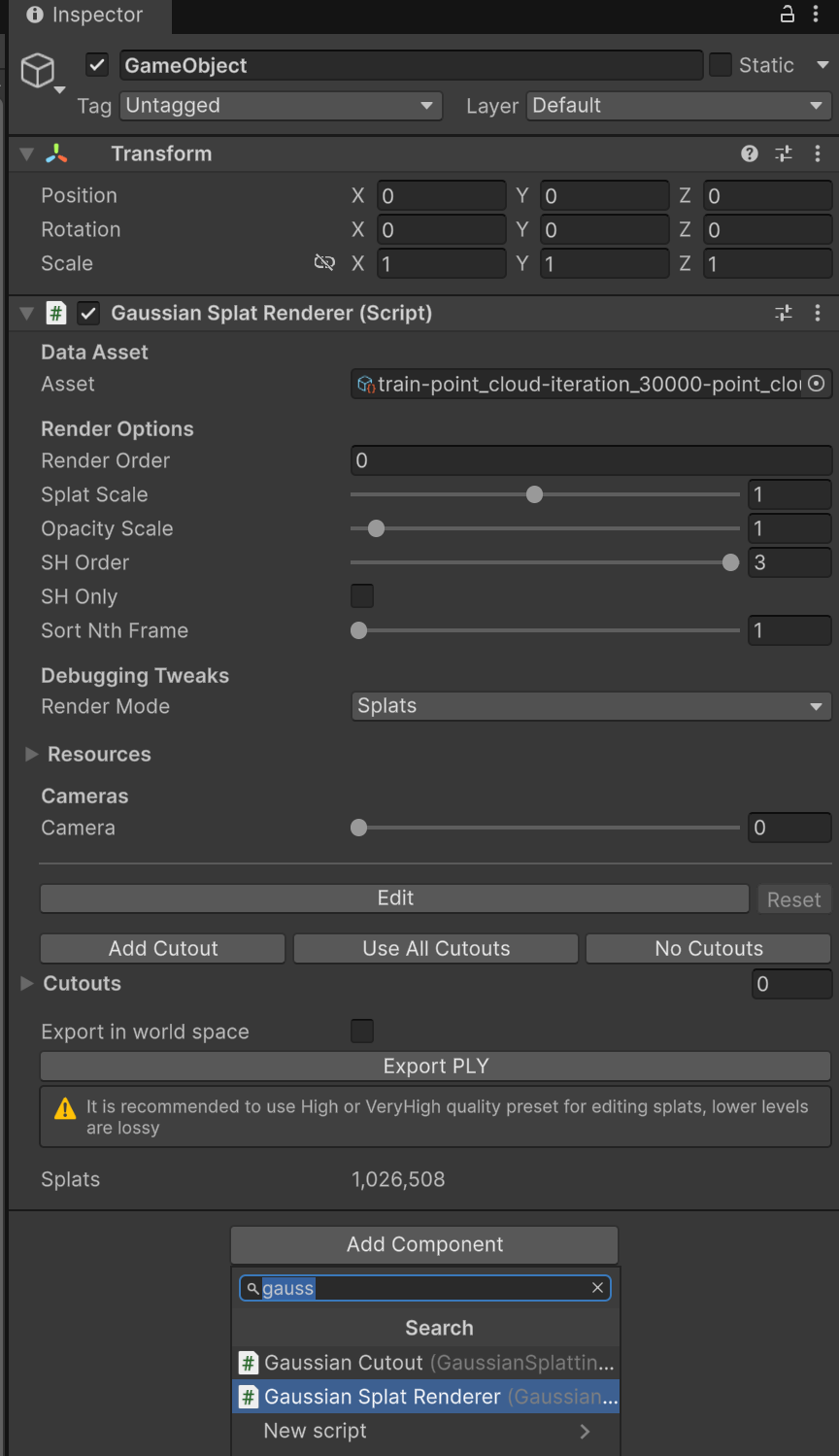Open the Tag Untagged dropdown

click(282, 106)
